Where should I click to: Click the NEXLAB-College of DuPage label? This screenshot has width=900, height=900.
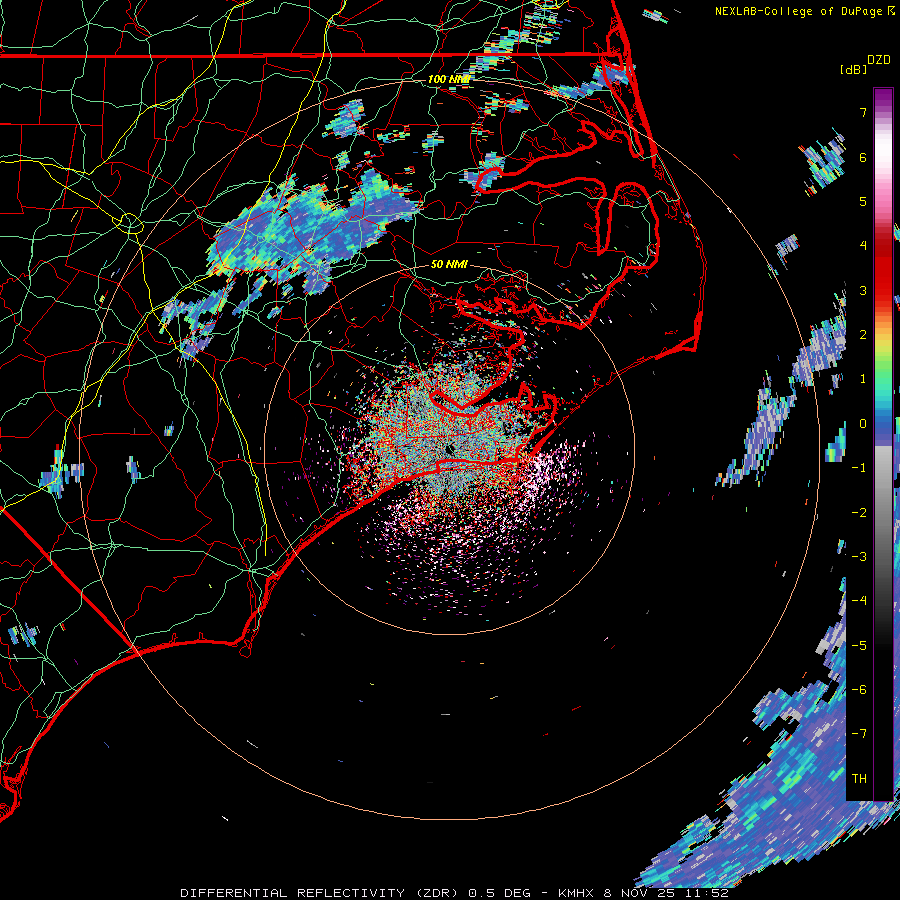801,11
